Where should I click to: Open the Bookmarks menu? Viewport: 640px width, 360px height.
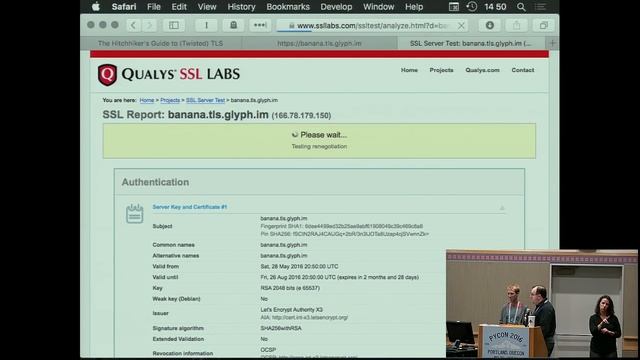(288, 7)
